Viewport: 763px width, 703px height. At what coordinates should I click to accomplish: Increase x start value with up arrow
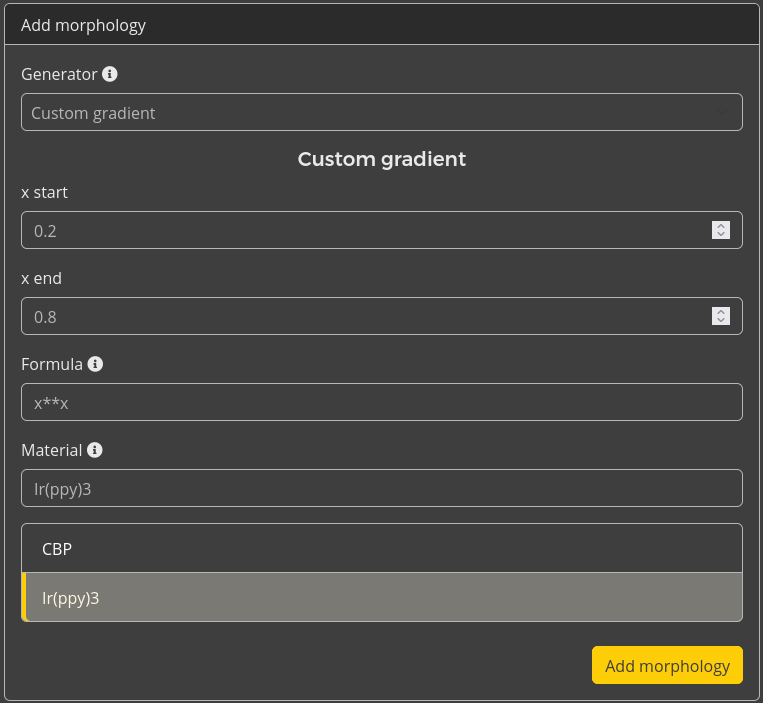click(x=720, y=226)
